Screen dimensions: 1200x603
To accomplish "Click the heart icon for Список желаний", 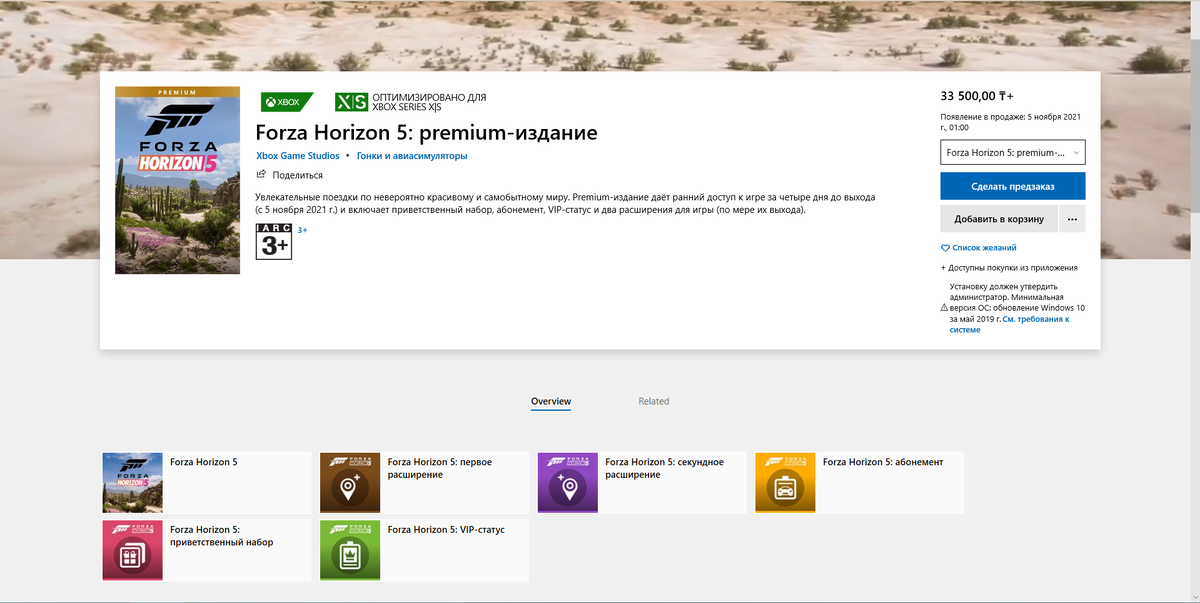I will click(944, 248).
